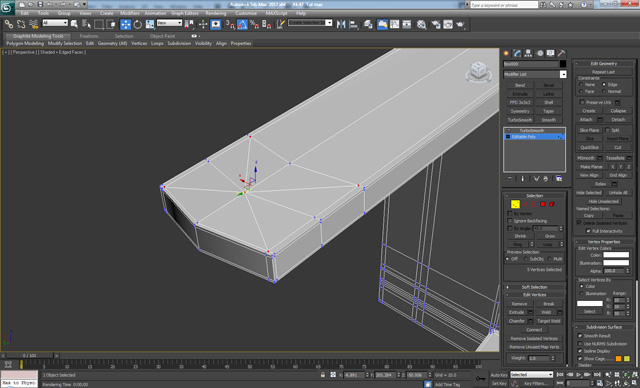The width and height of the screenshot is (640, 388).
Task: Select Element sub-object level icon
Action: click(552, 204)
